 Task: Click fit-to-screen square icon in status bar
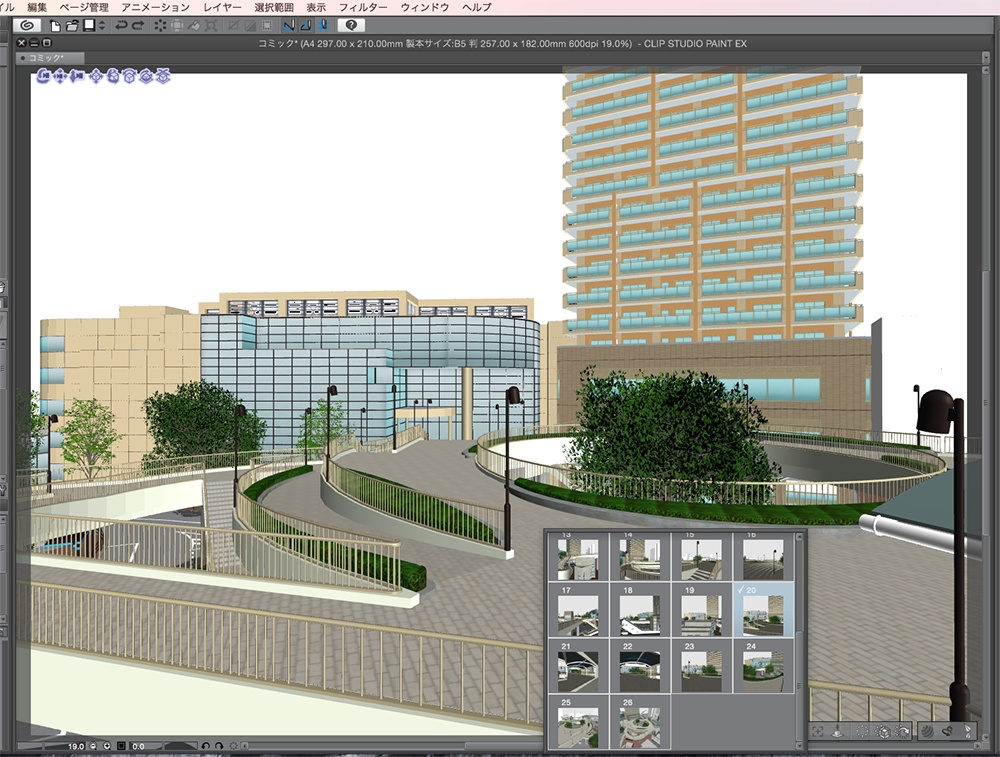point(121,746)
